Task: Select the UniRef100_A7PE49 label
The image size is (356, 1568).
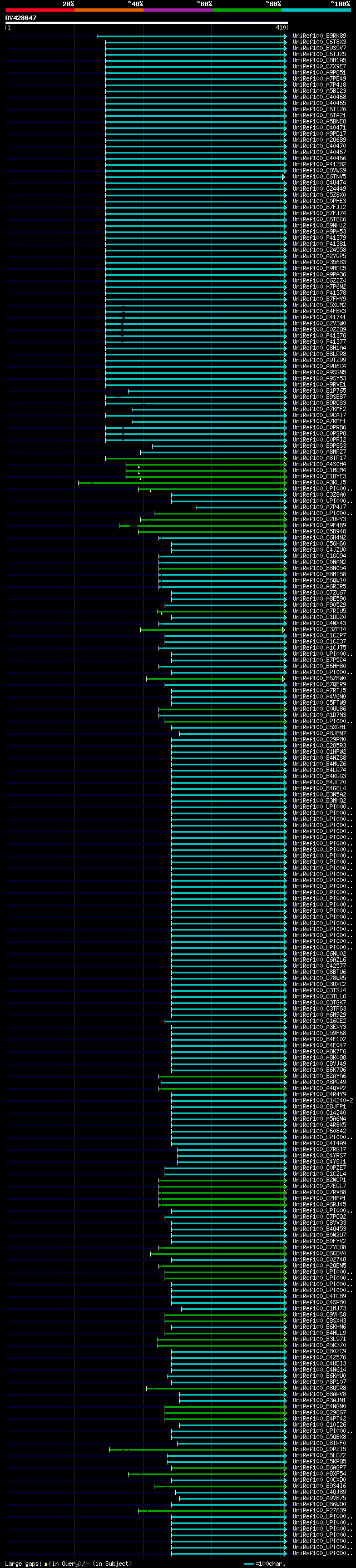Action: (x=319, y=78)
